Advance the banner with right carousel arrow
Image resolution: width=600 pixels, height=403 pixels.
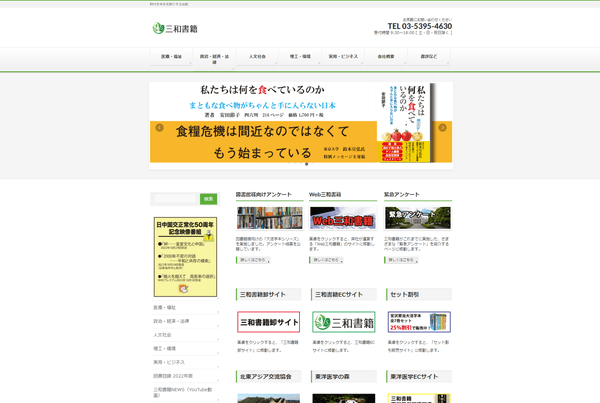coord(442,128)
